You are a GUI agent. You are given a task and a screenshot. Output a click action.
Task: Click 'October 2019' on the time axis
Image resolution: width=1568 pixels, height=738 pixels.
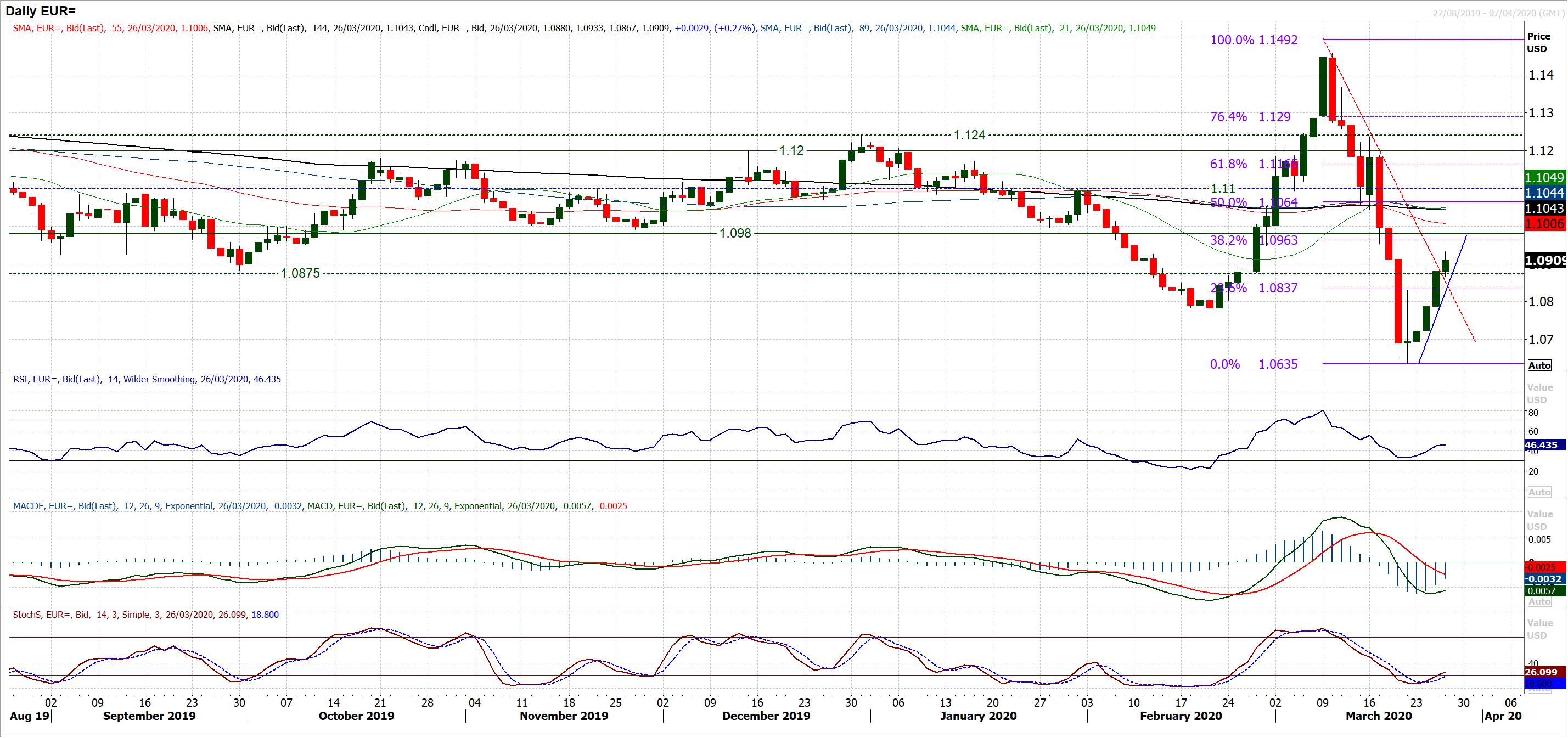(x=357, y=716)
